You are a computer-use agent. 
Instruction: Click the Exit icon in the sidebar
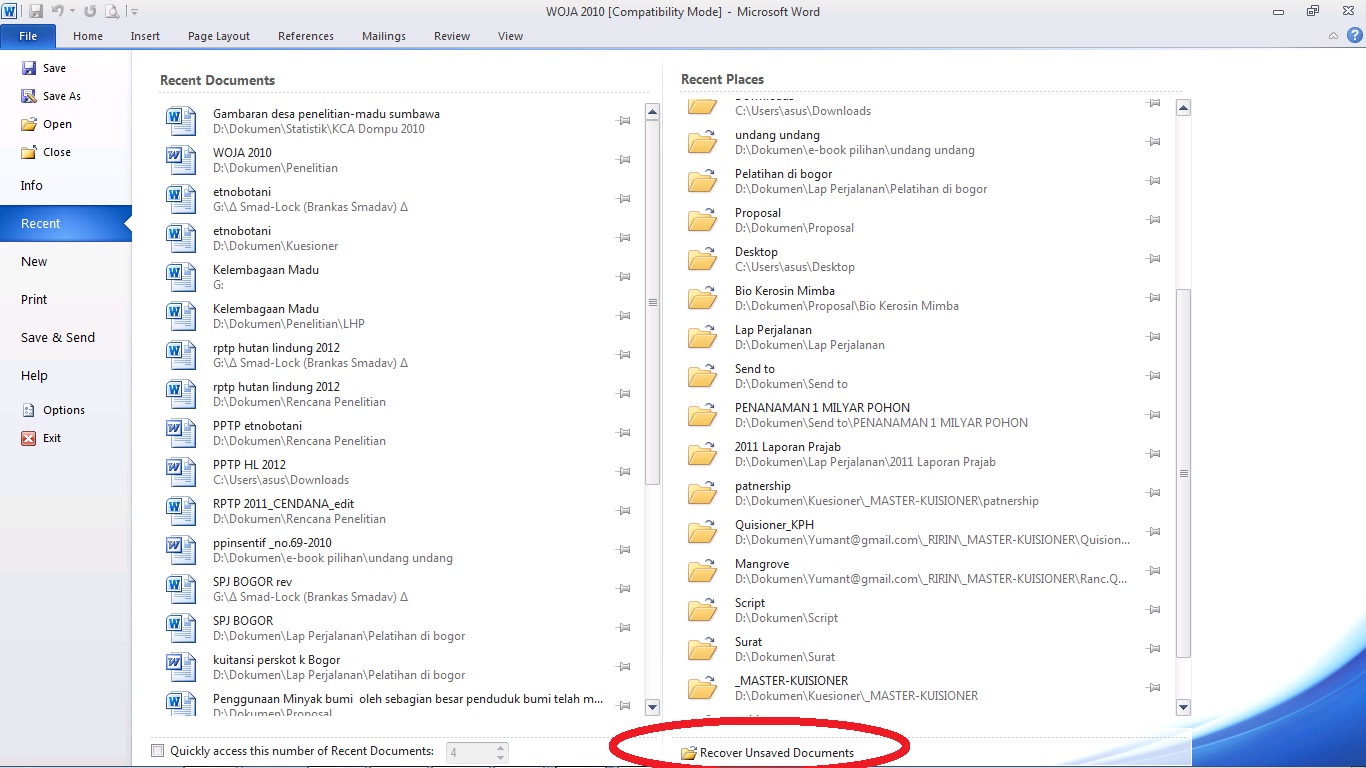point(31,438)
